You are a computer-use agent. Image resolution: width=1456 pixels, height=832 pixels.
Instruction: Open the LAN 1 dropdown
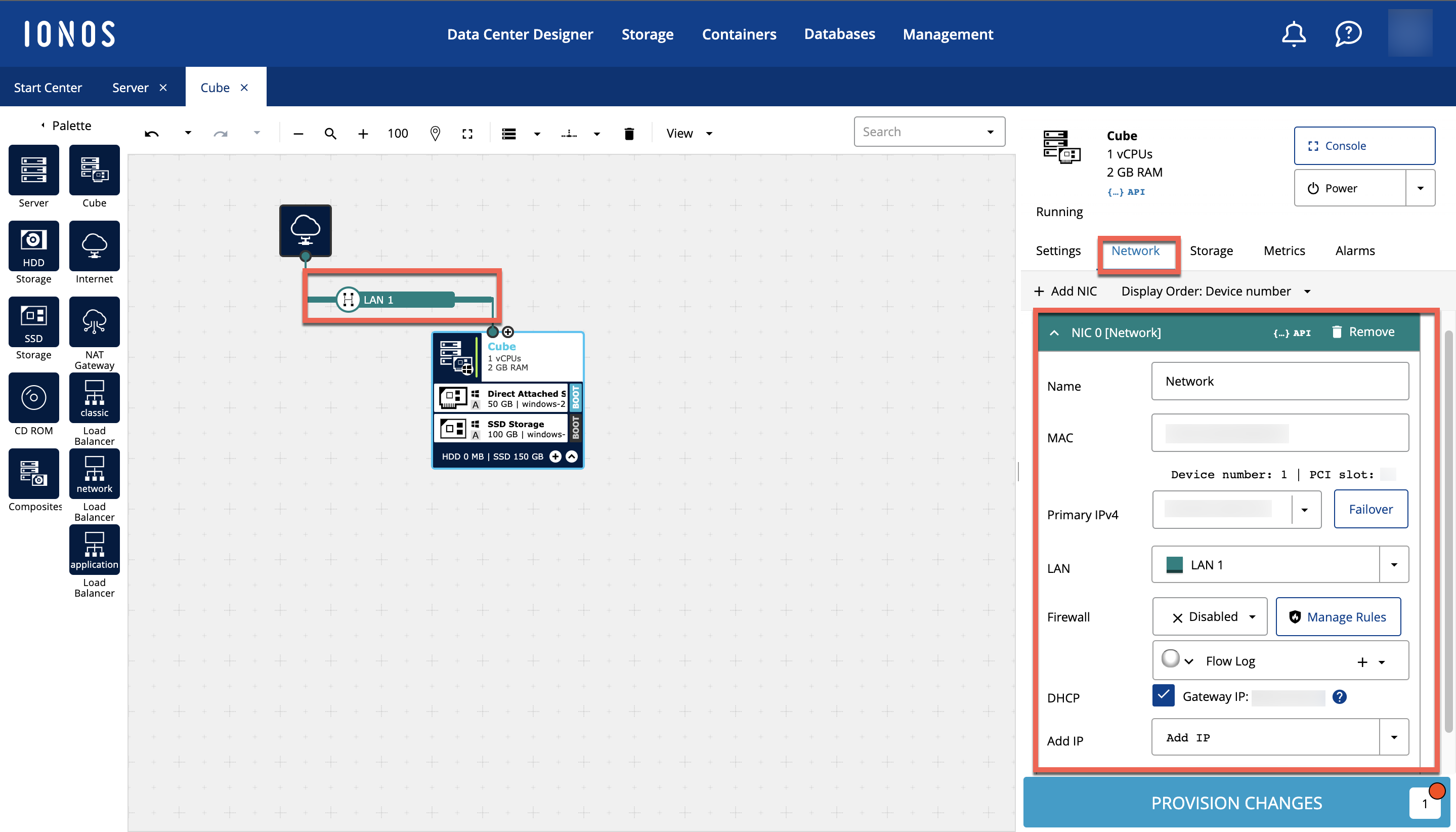[x=1394, y=565]
